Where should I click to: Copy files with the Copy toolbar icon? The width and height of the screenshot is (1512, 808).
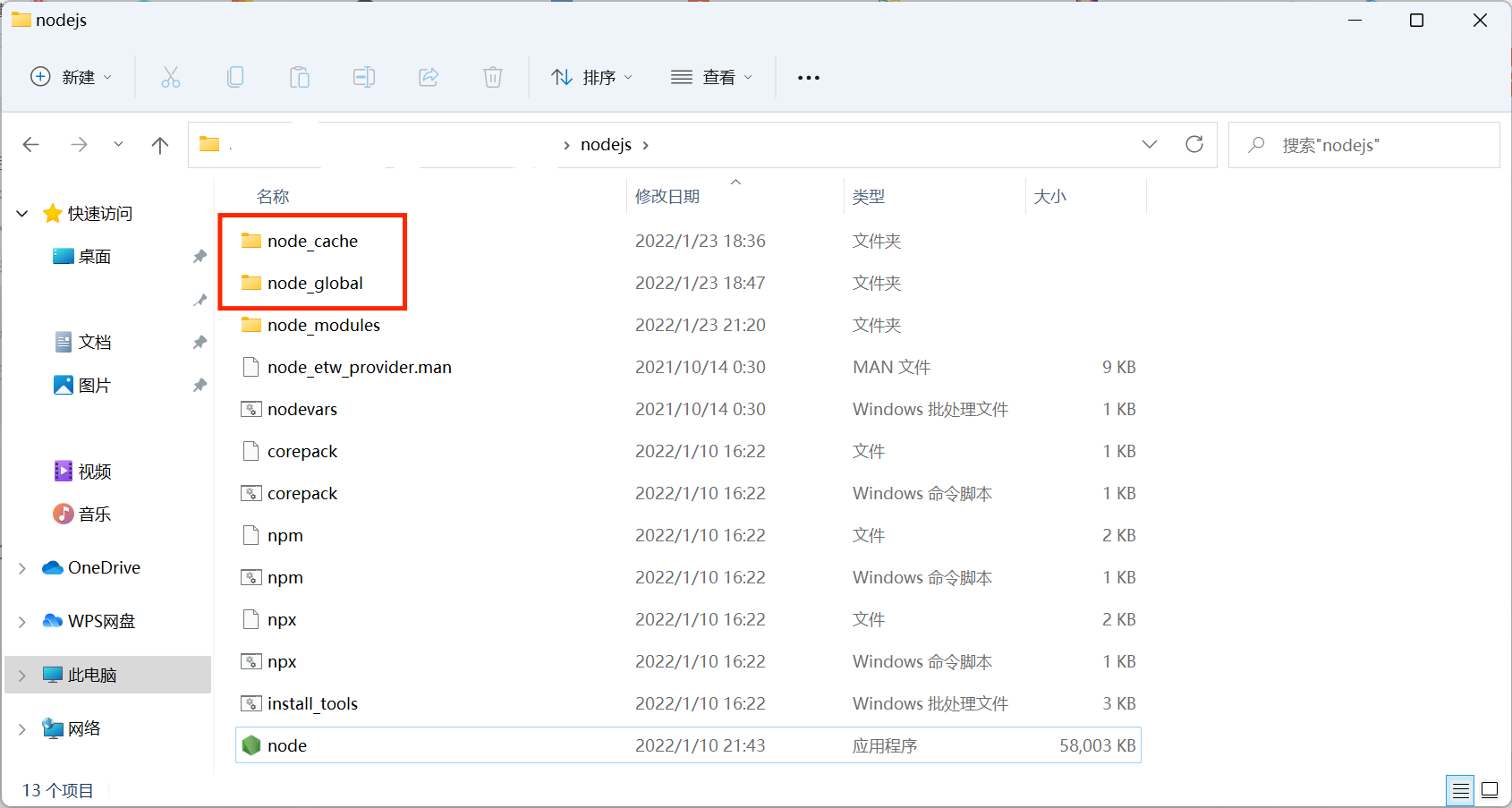[x=235, y=77]
